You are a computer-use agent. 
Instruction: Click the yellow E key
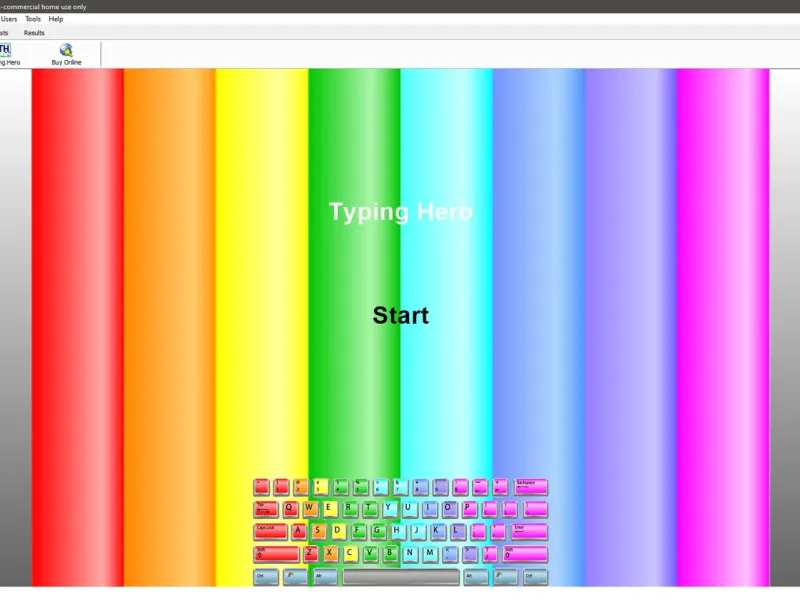(329, 509)
